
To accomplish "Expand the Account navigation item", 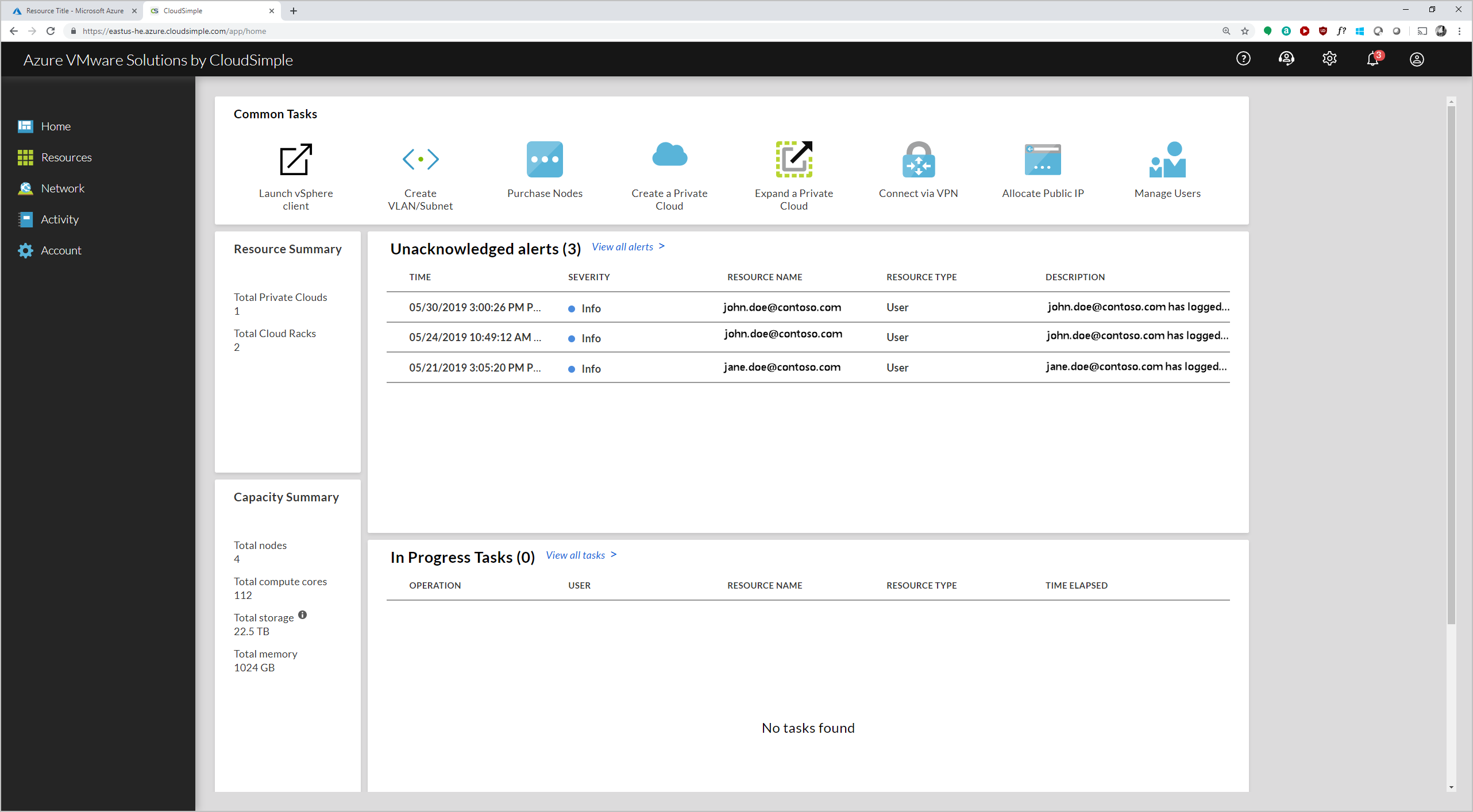I will pos(61,250).
